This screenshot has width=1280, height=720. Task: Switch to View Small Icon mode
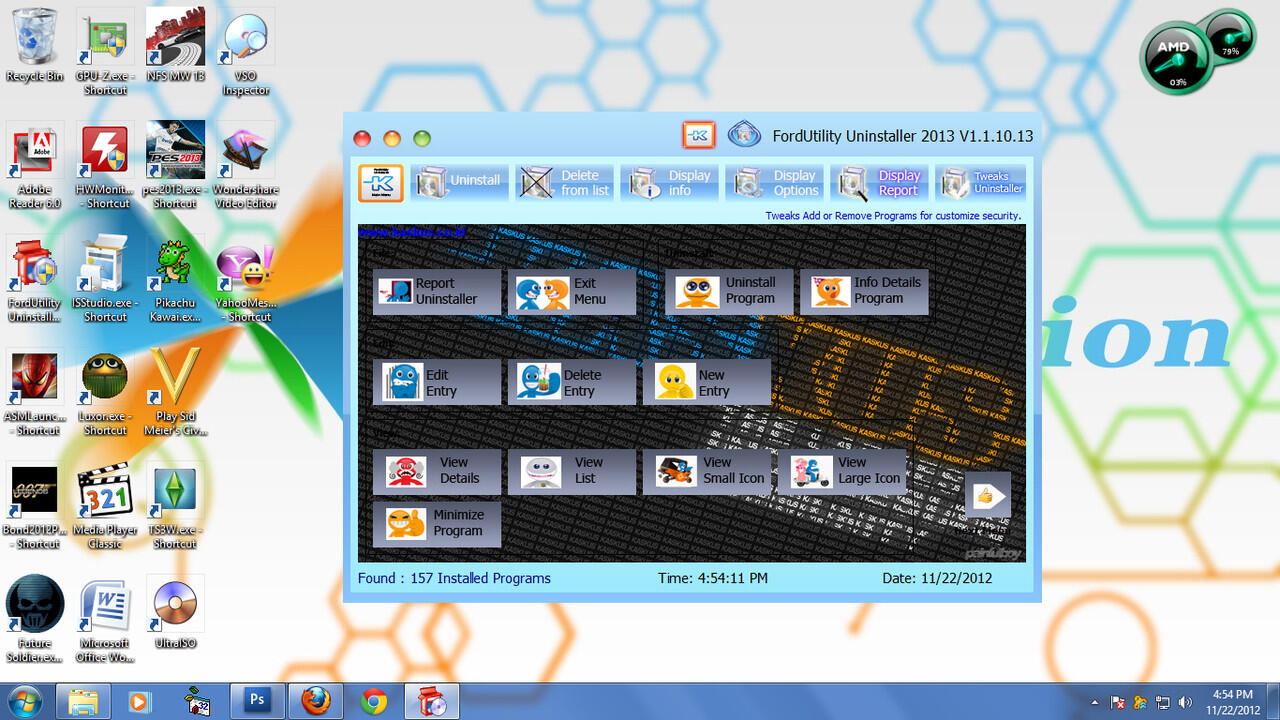[707, 471]
